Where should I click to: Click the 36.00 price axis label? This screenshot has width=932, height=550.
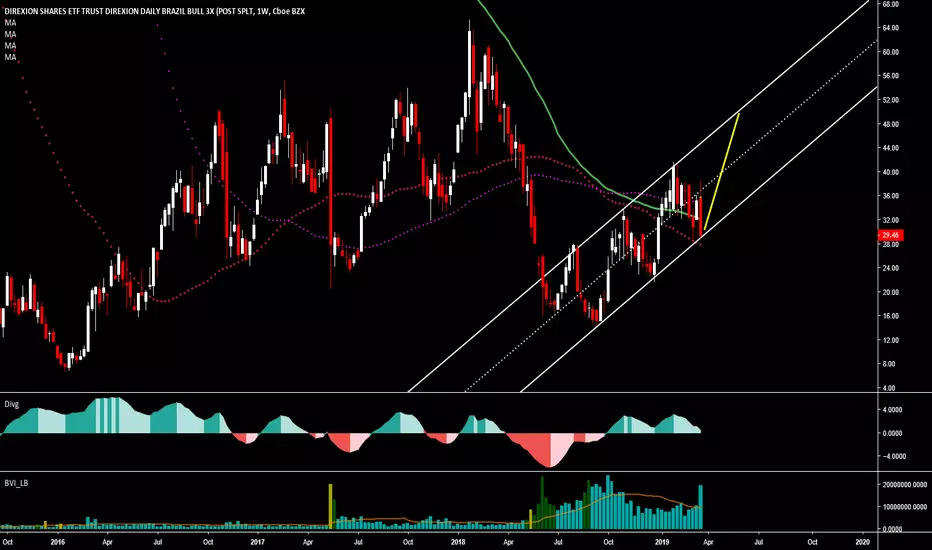point(890,196)
